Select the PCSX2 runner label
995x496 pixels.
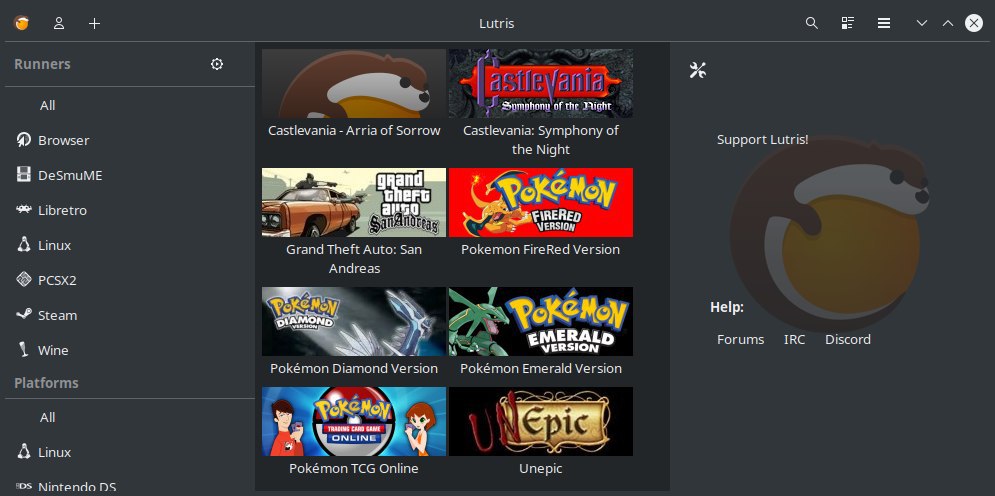coord(57,280)
